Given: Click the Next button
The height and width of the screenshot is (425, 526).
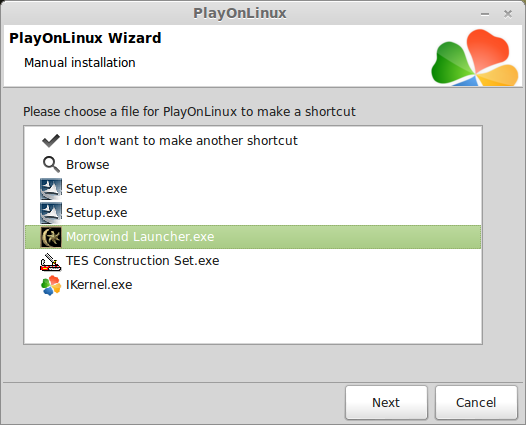Looking at the screenshot, I should (386, 402).
